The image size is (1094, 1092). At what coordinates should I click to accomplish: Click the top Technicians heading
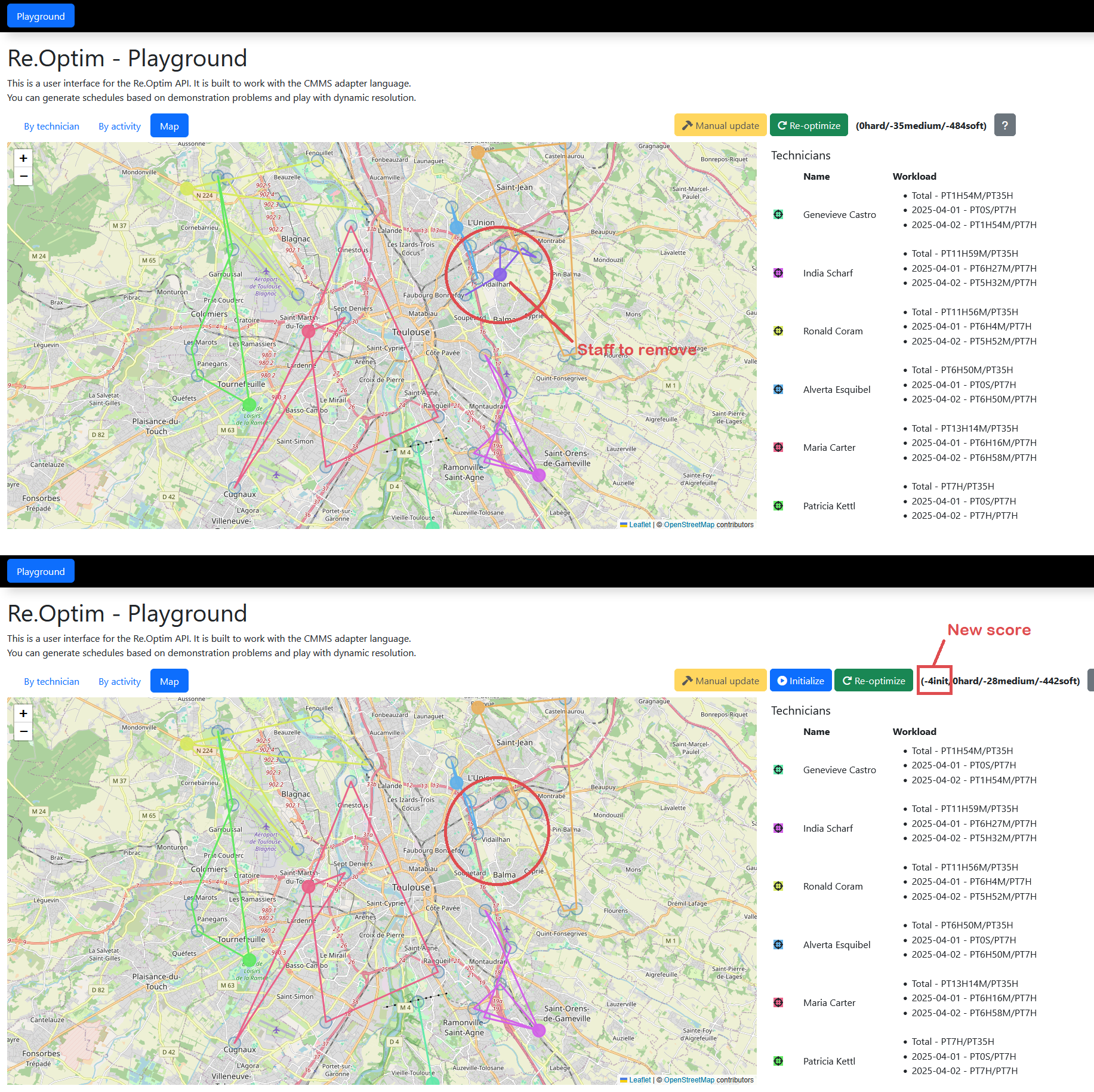pyautogui.click(x=800, y=155)
